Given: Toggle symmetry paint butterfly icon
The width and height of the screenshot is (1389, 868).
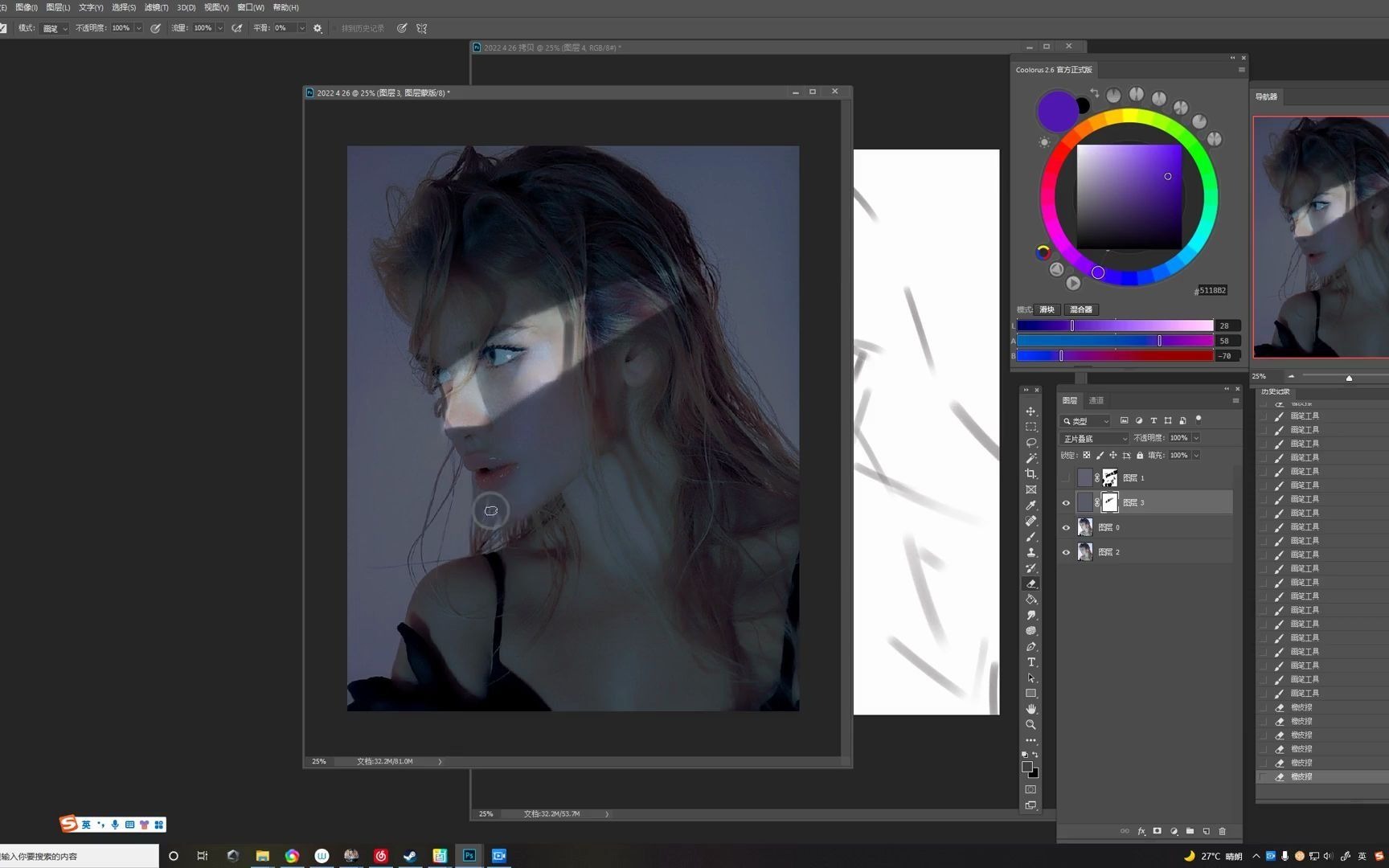Looking at the screenshot, I should [x=422, y=28].
